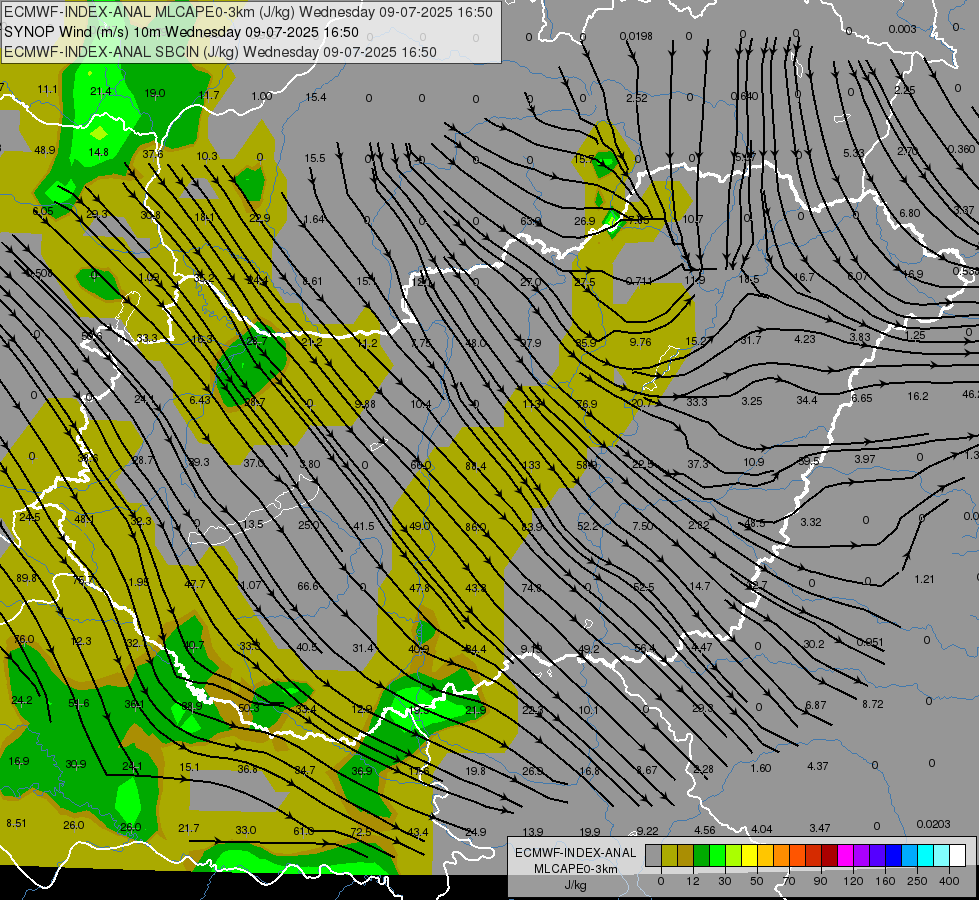Pick the dark green legend swatch after 12
979x900 pixels.
point(701,856)
